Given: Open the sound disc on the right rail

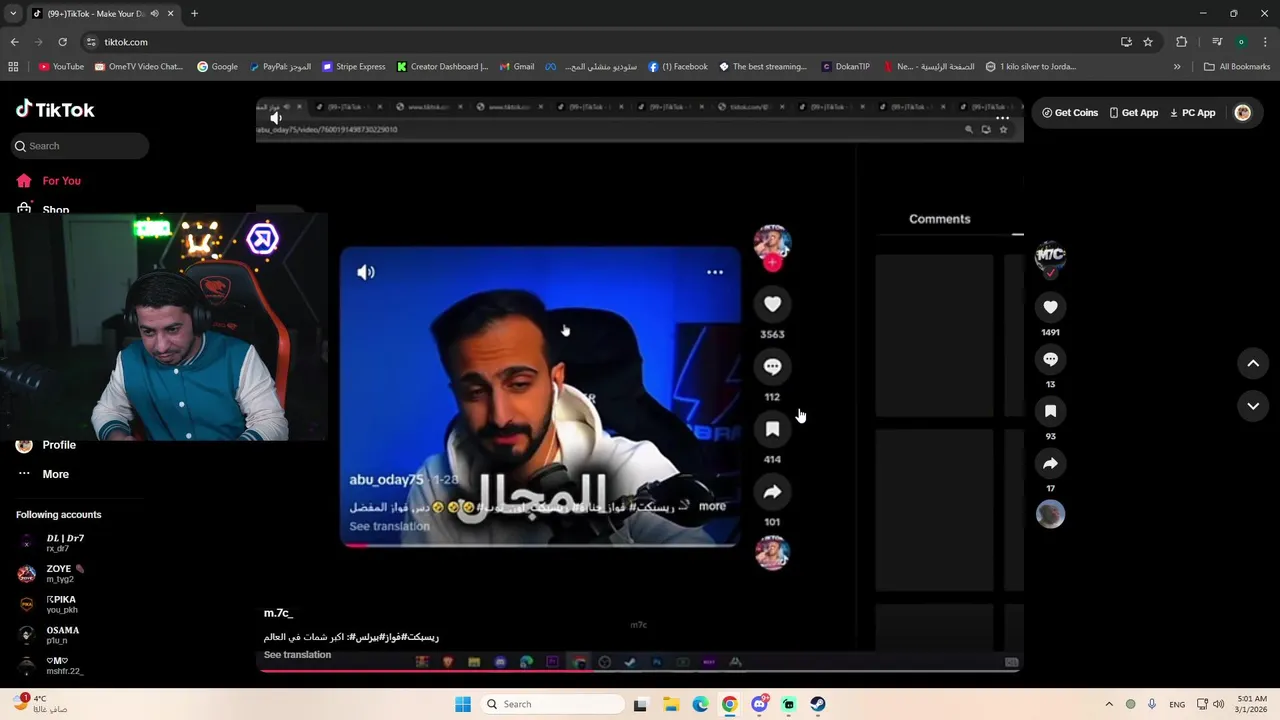Looking at the screenshot, I should tap(1050, 514).
